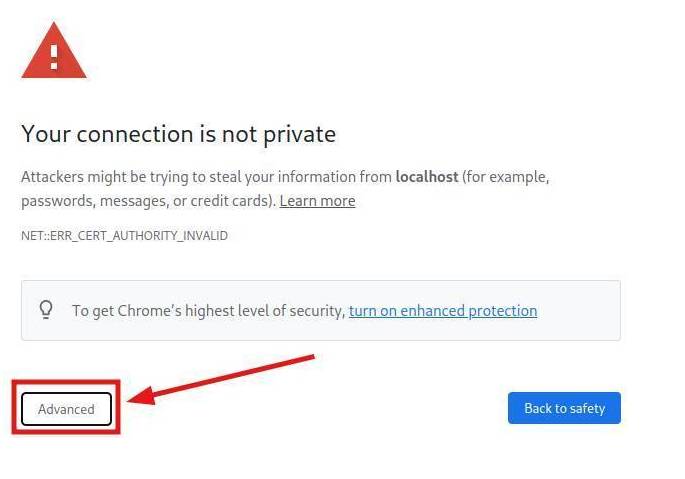Click the red arrowhead pointing at Advanced
The image size is (685, 479).
[x=141, y=396]
